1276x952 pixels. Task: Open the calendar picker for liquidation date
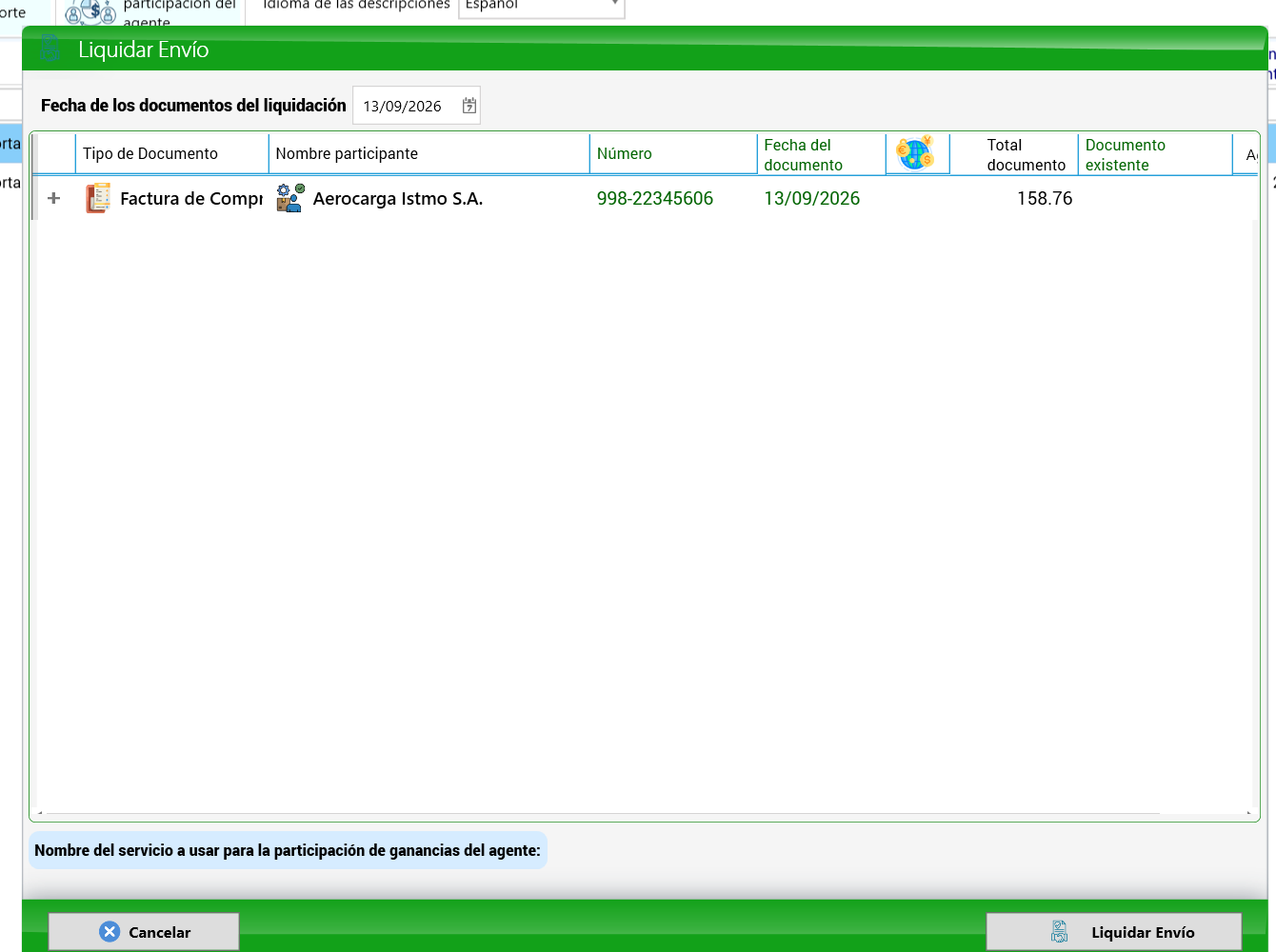coord(469,106)
